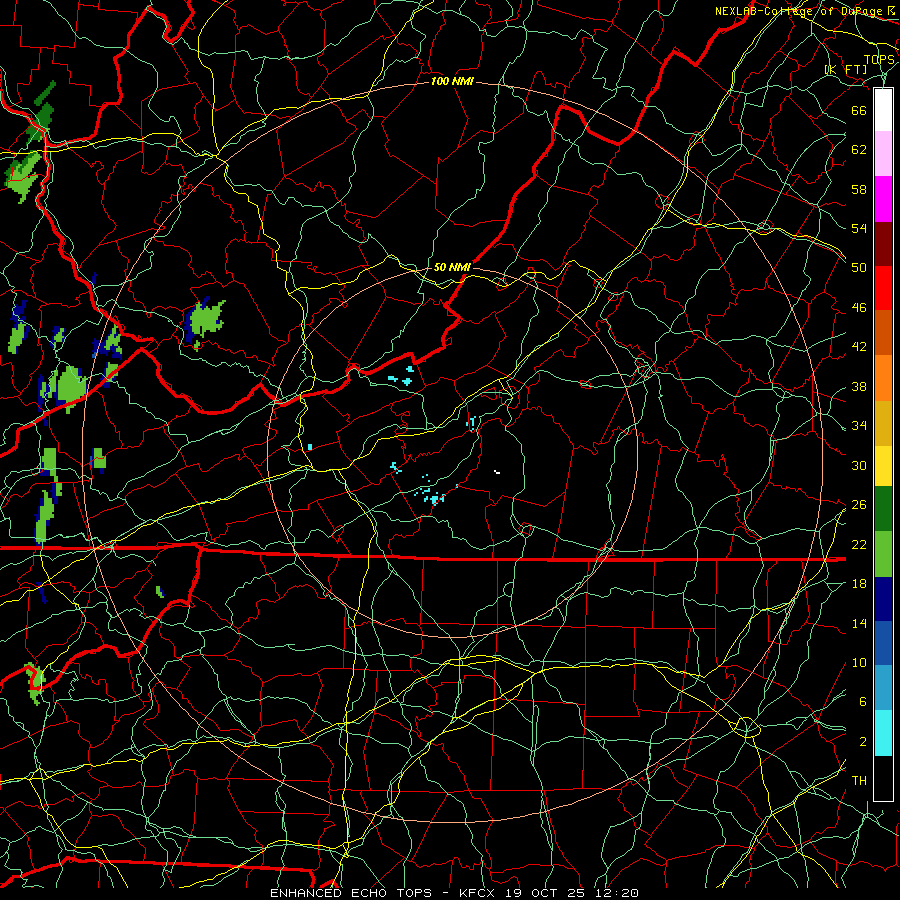The image size is (900, 900).
Task: Click the 50 legend value
Action: click(859, 267)
